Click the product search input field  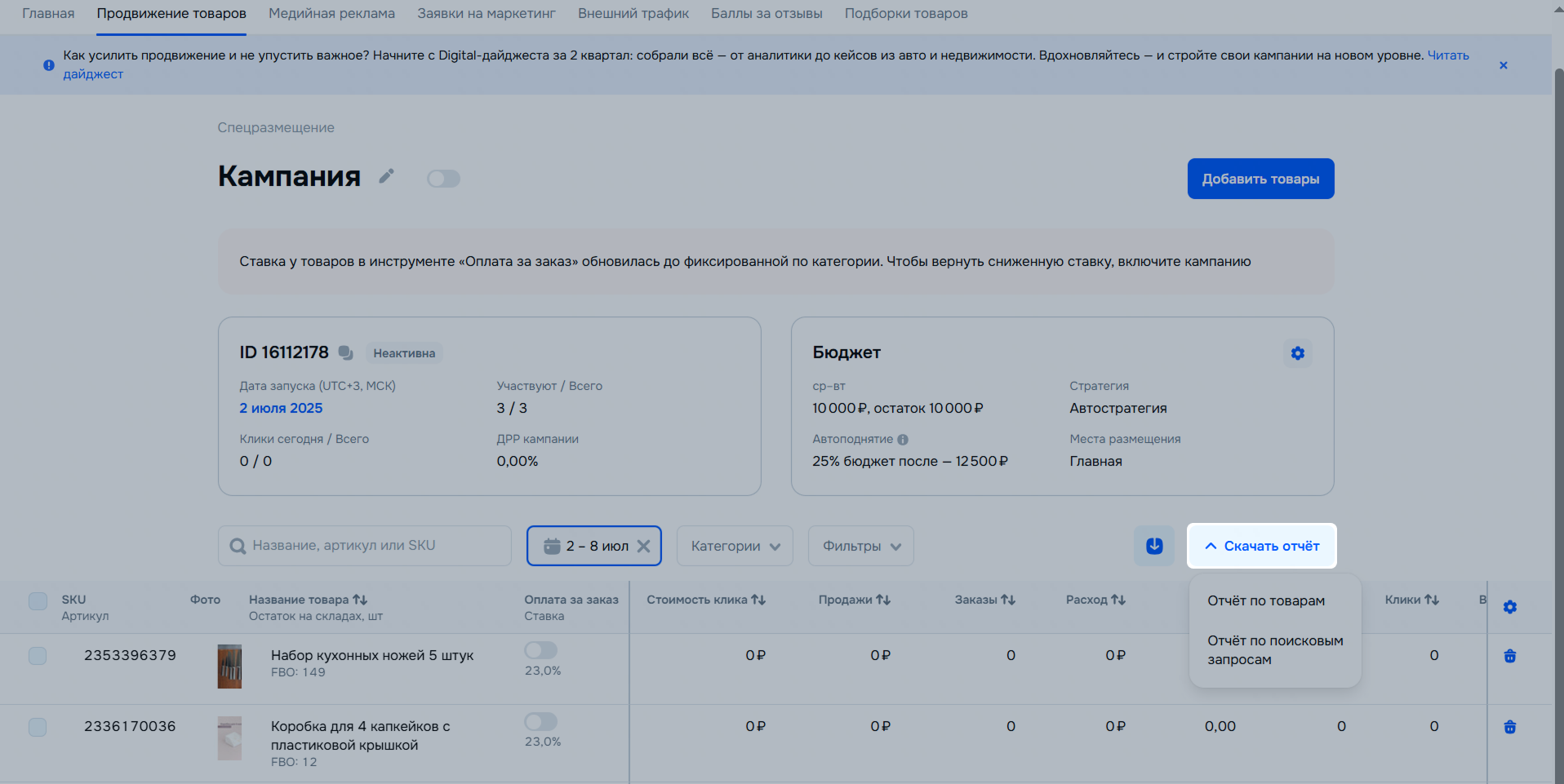coord(364,546)
